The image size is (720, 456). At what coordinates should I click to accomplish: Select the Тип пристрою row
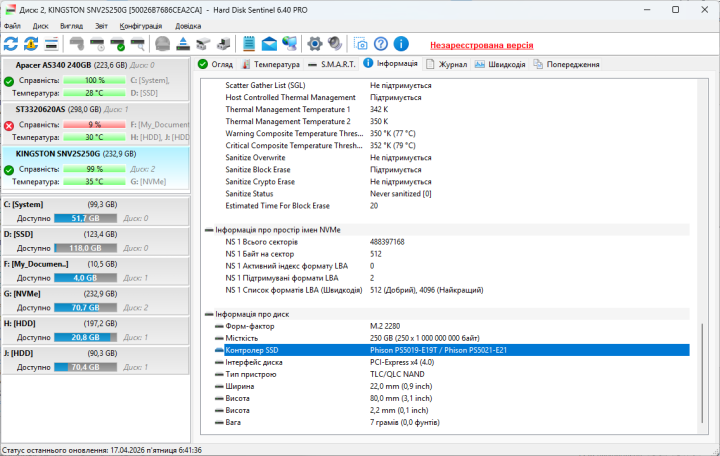click(452, 374)
